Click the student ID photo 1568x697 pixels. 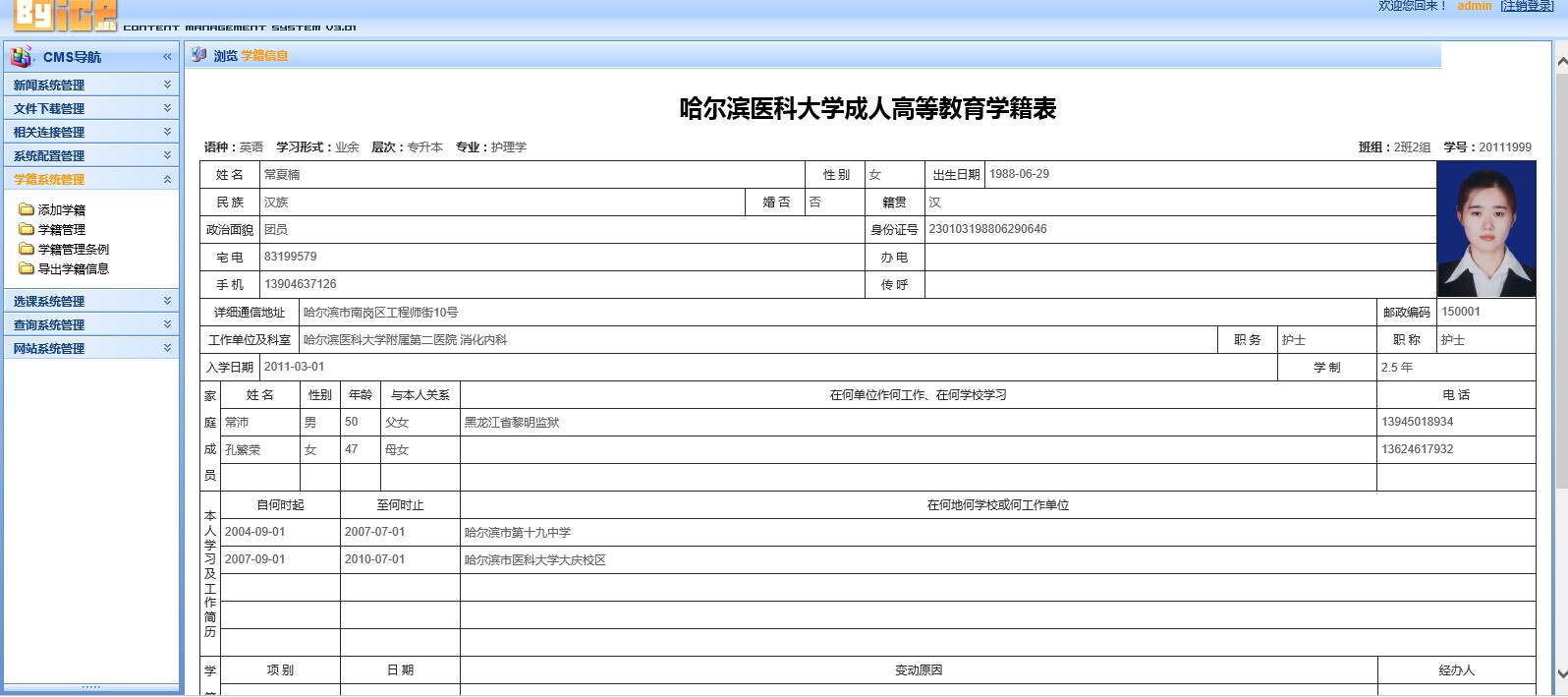coord(1486,229)
